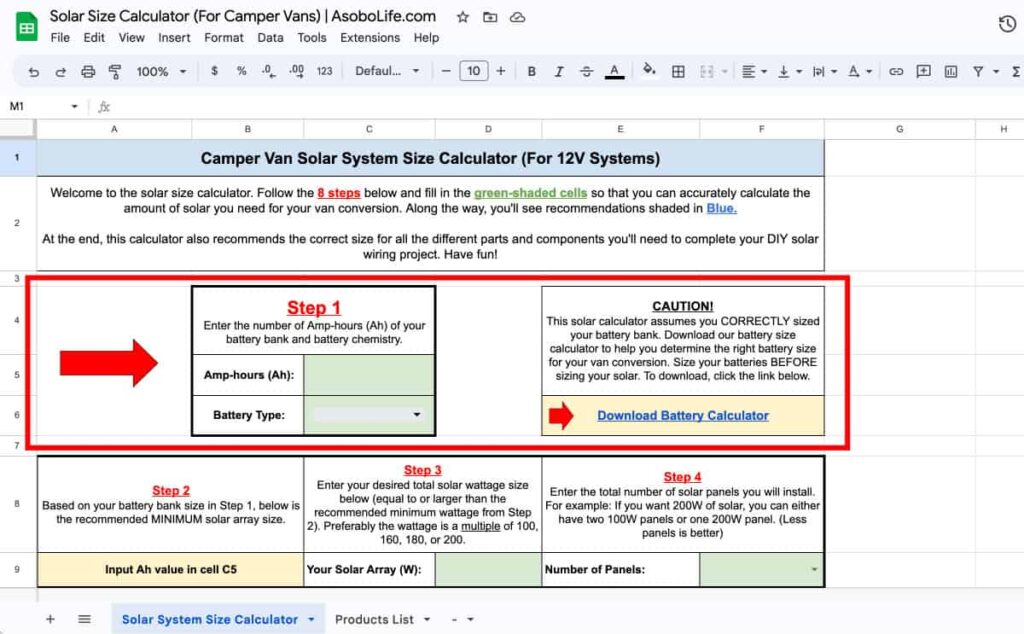Toggle italic formatting

(559, 71)
